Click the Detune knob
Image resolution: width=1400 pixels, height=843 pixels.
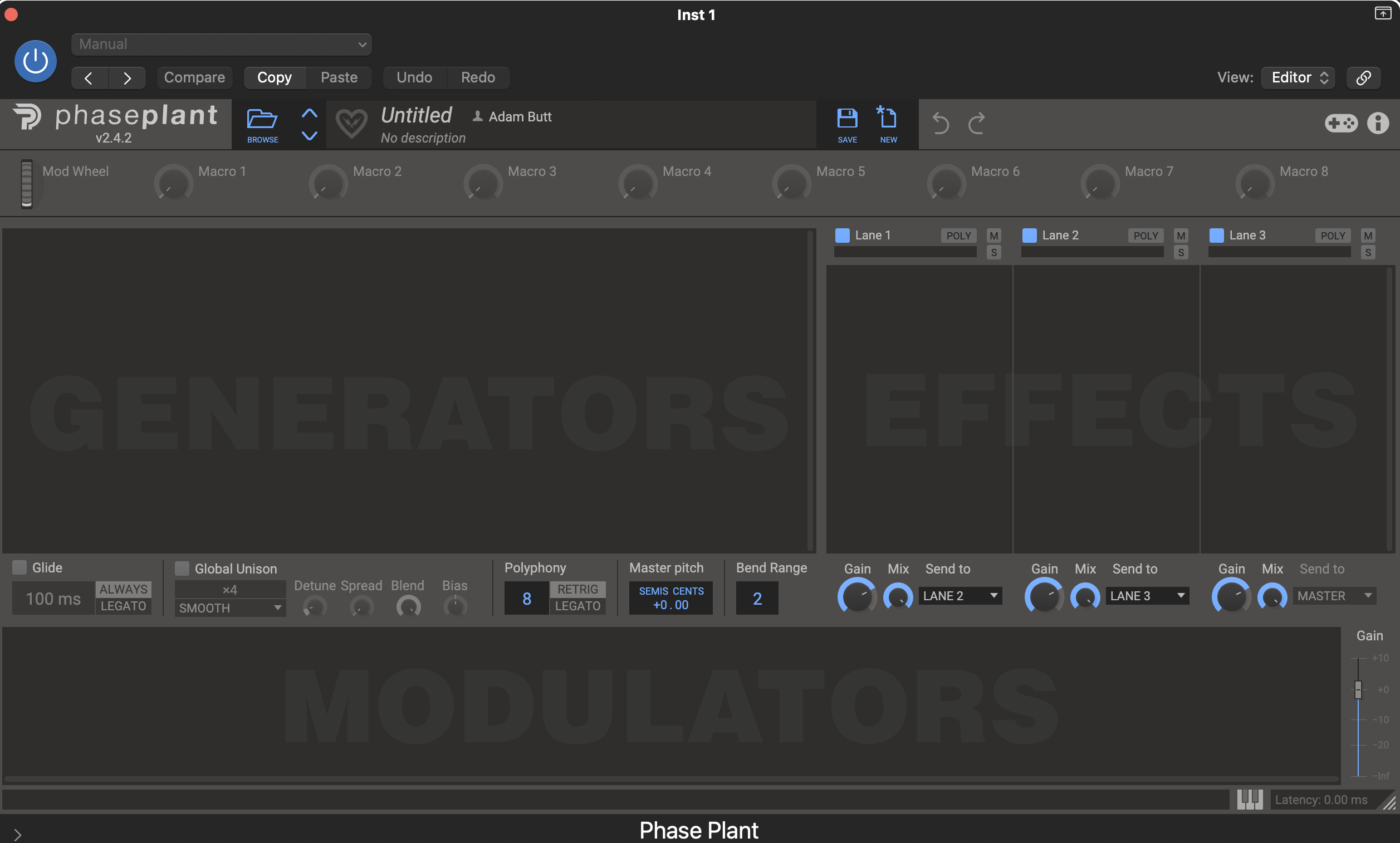tap(315, 607)
